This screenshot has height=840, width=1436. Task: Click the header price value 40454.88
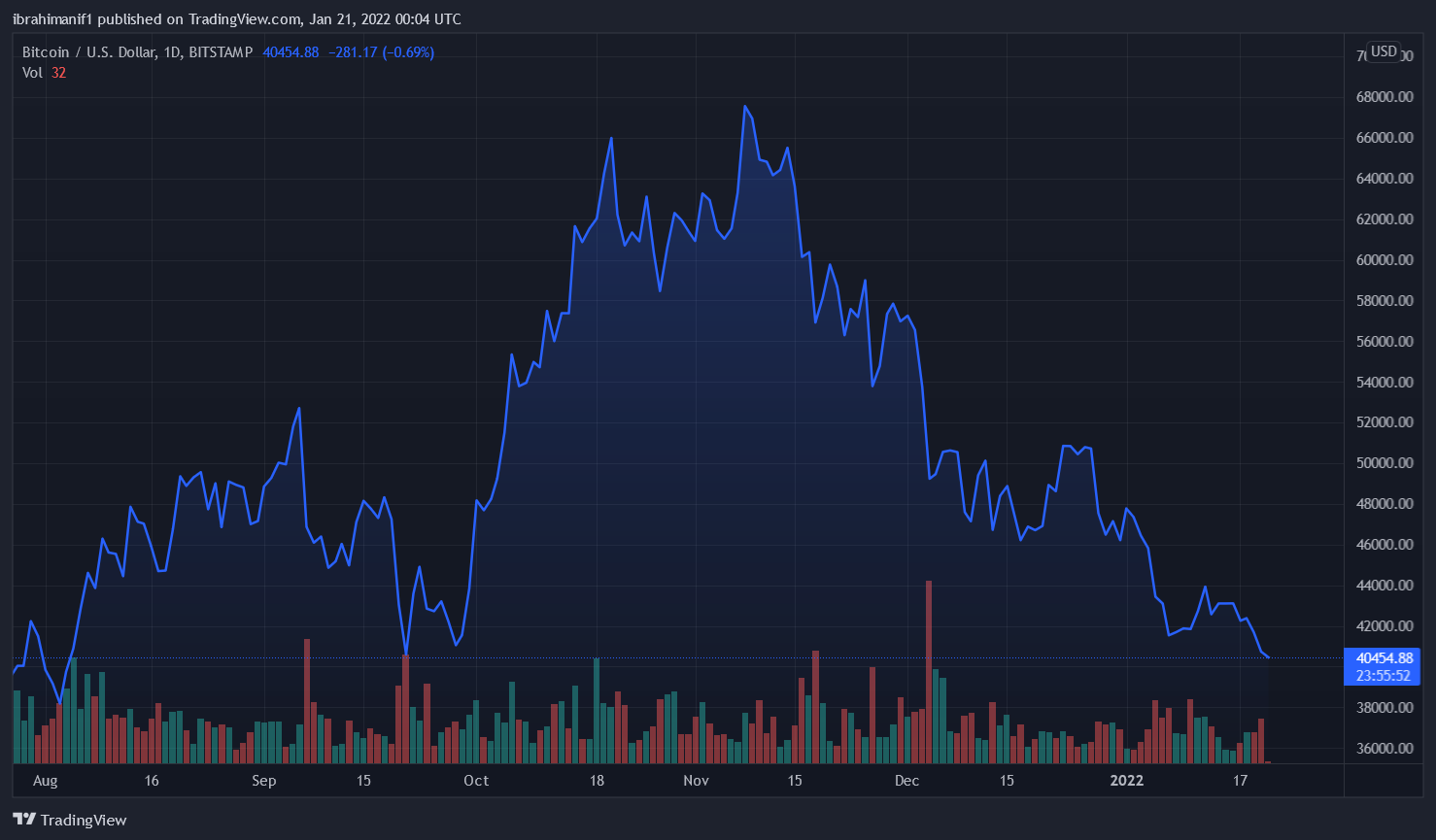coord(291,52)
